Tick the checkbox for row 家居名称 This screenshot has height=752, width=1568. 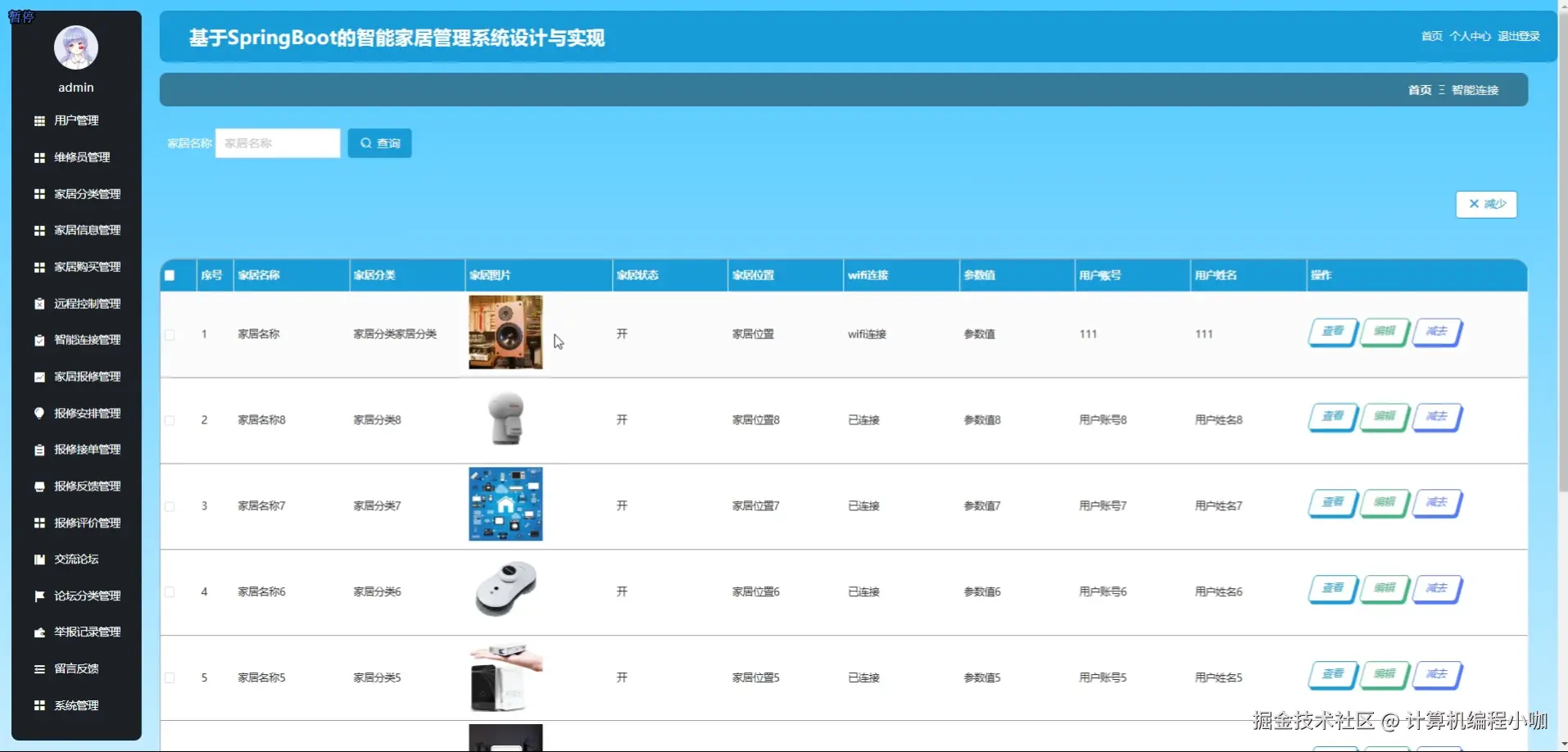pos(170,334)
